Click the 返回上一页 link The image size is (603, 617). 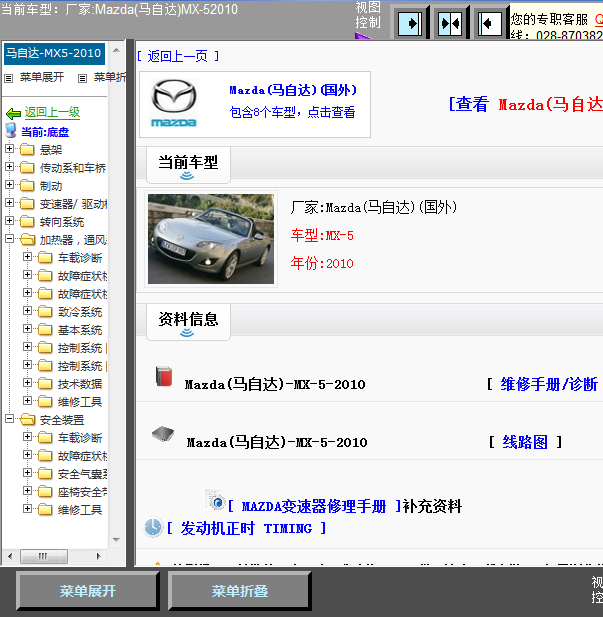(178, 56)
